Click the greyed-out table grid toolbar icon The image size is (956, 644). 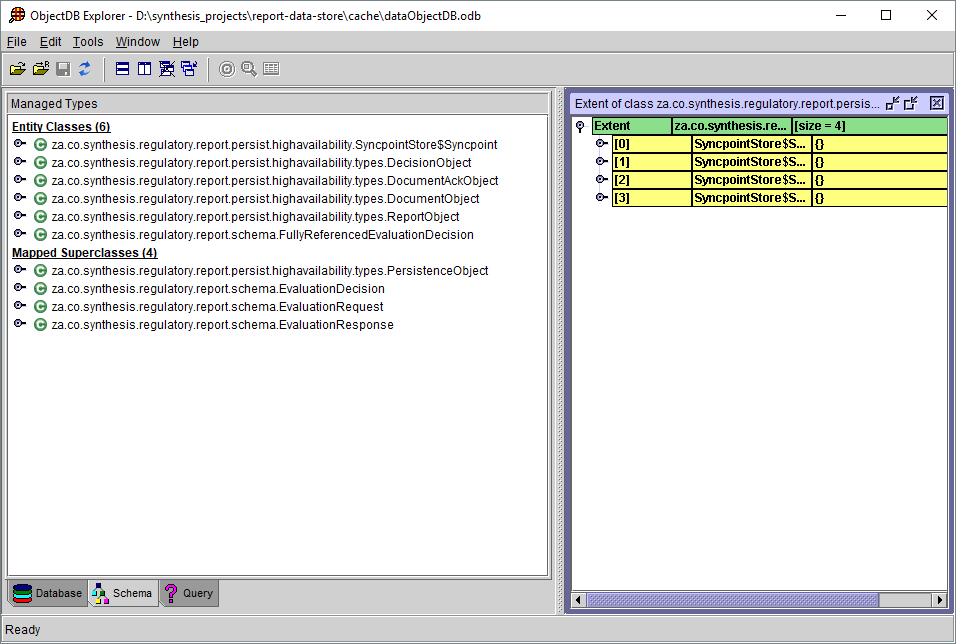pyautogui.click(x=271, y=69)
